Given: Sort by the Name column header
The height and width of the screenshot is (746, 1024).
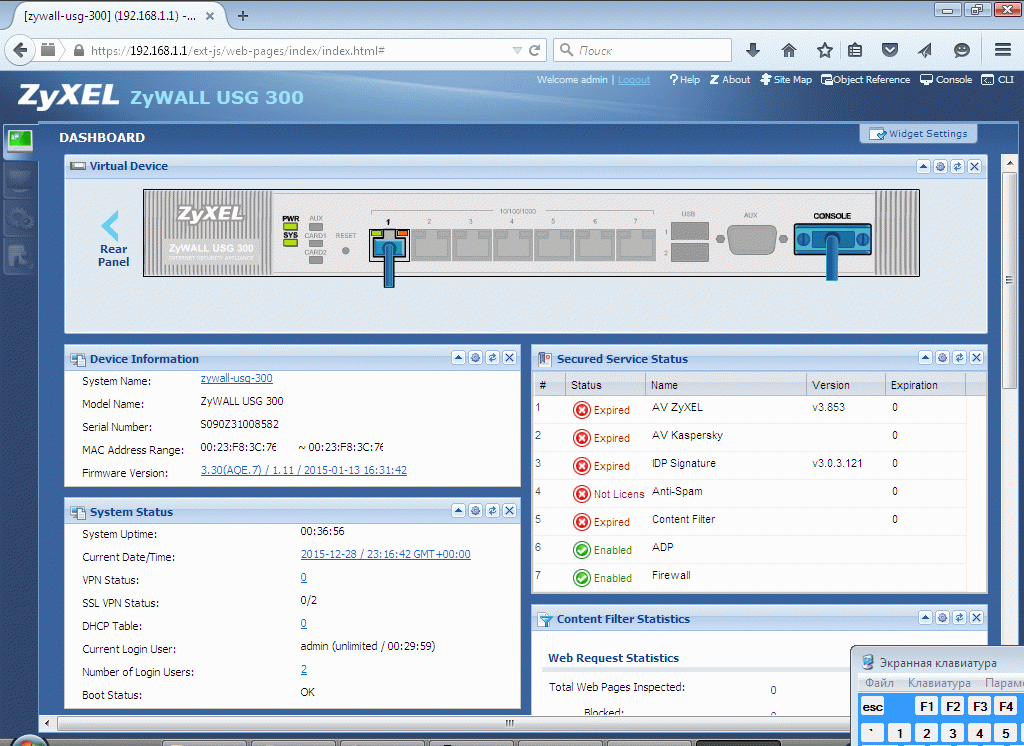Looking at the screenshot, I should [726, 385].
